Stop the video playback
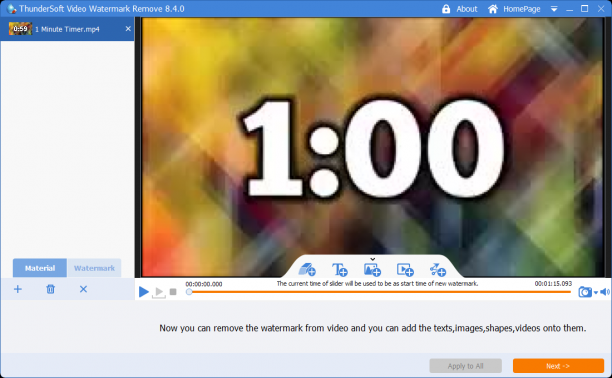Image resolution: width=612 pixels, height=378 pixels. point(173,292)
